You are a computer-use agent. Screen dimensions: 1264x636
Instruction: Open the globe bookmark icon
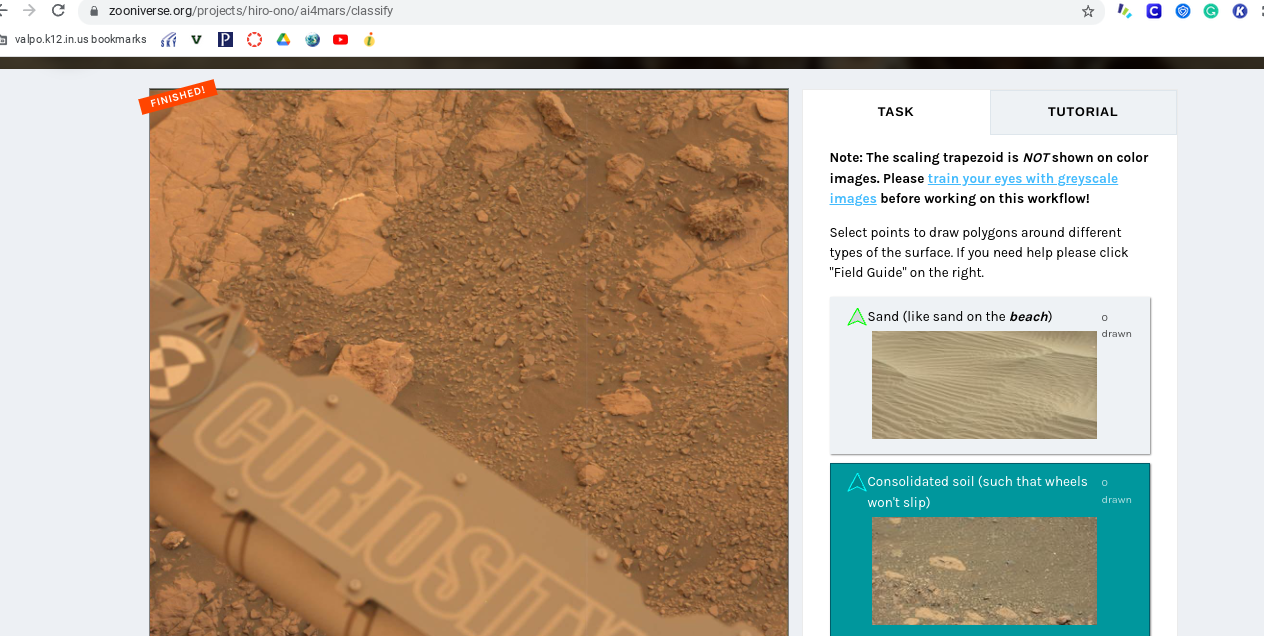click(x=312, y=40)
